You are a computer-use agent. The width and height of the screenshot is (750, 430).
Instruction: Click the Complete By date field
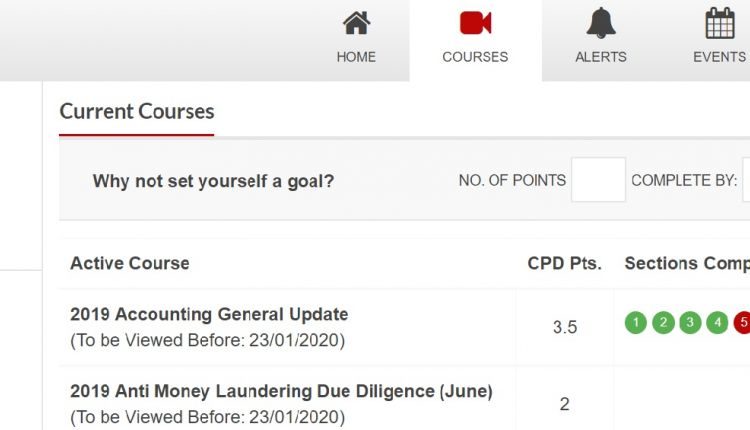tap(746, 180)
